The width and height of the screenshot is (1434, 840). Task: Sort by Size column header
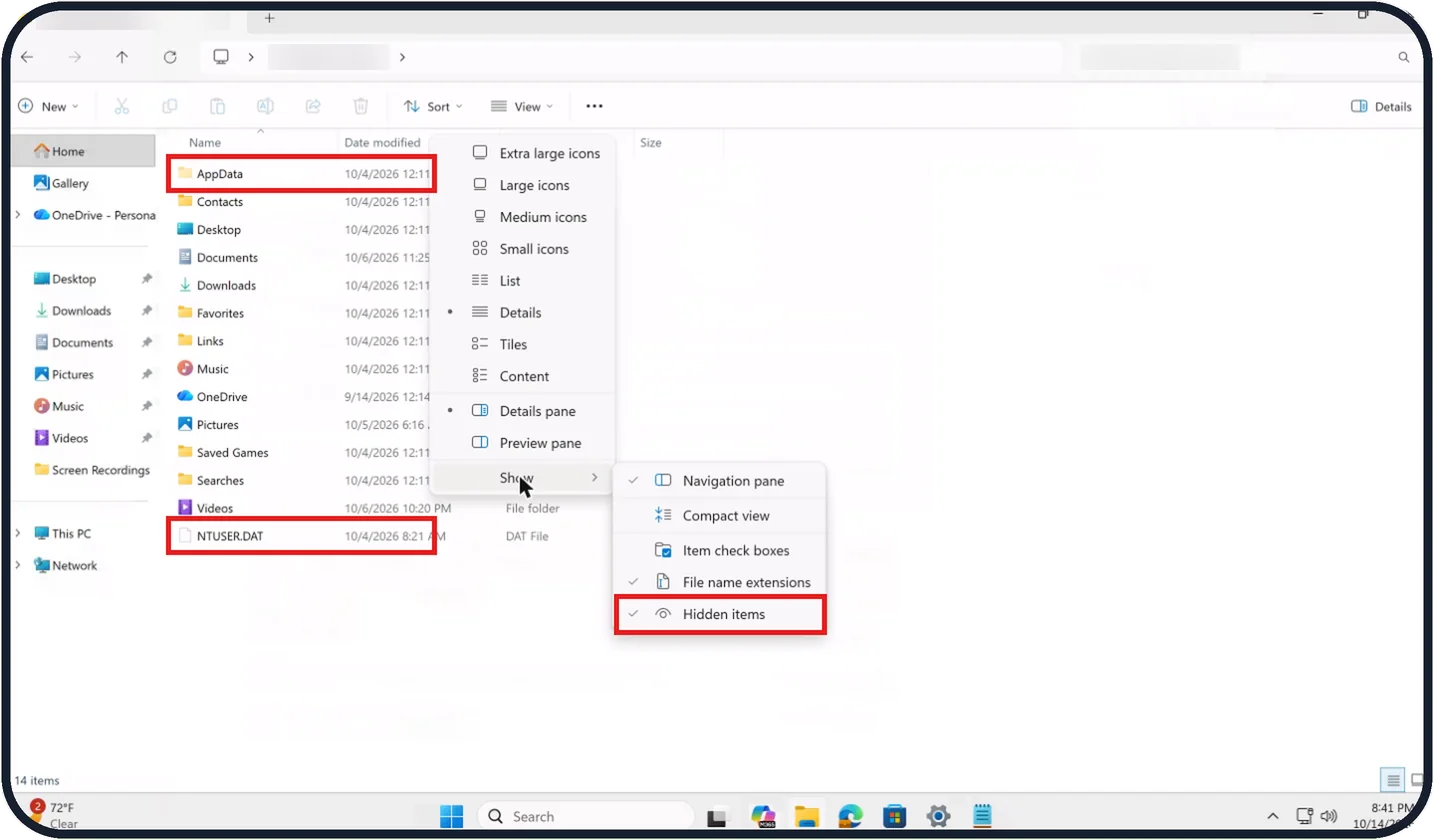650,143
